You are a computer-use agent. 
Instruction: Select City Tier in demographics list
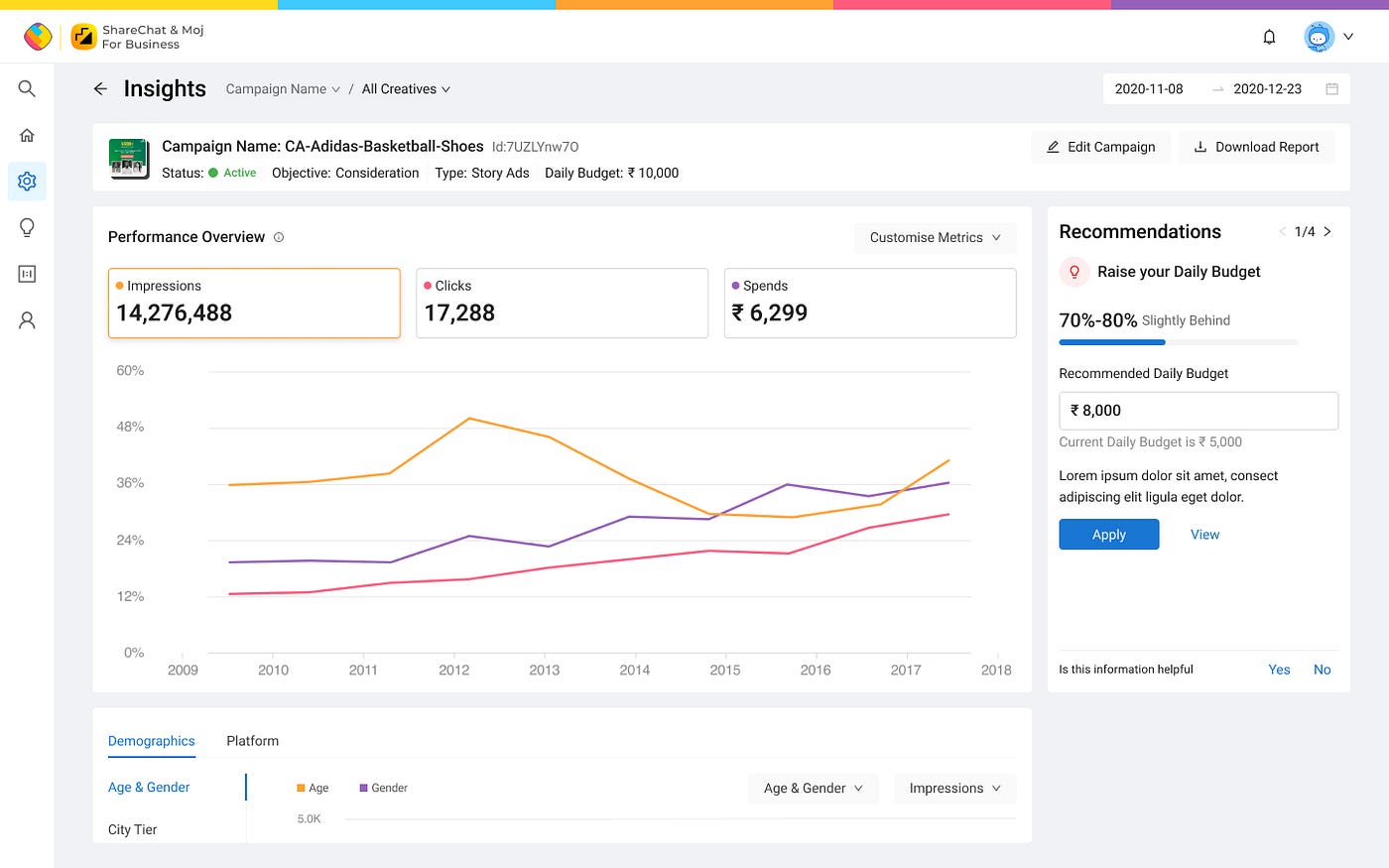pos(132,829)
